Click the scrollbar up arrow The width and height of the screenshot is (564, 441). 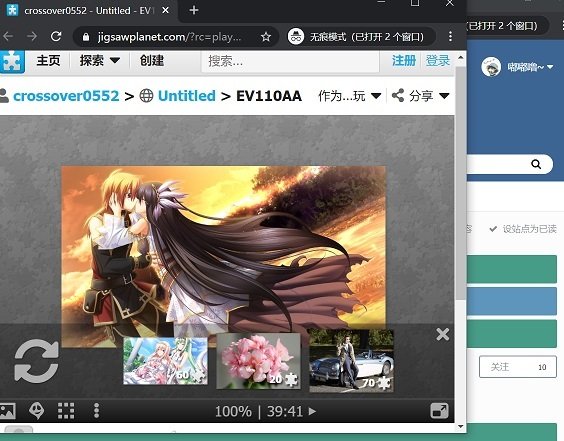(x=461, y=58)
